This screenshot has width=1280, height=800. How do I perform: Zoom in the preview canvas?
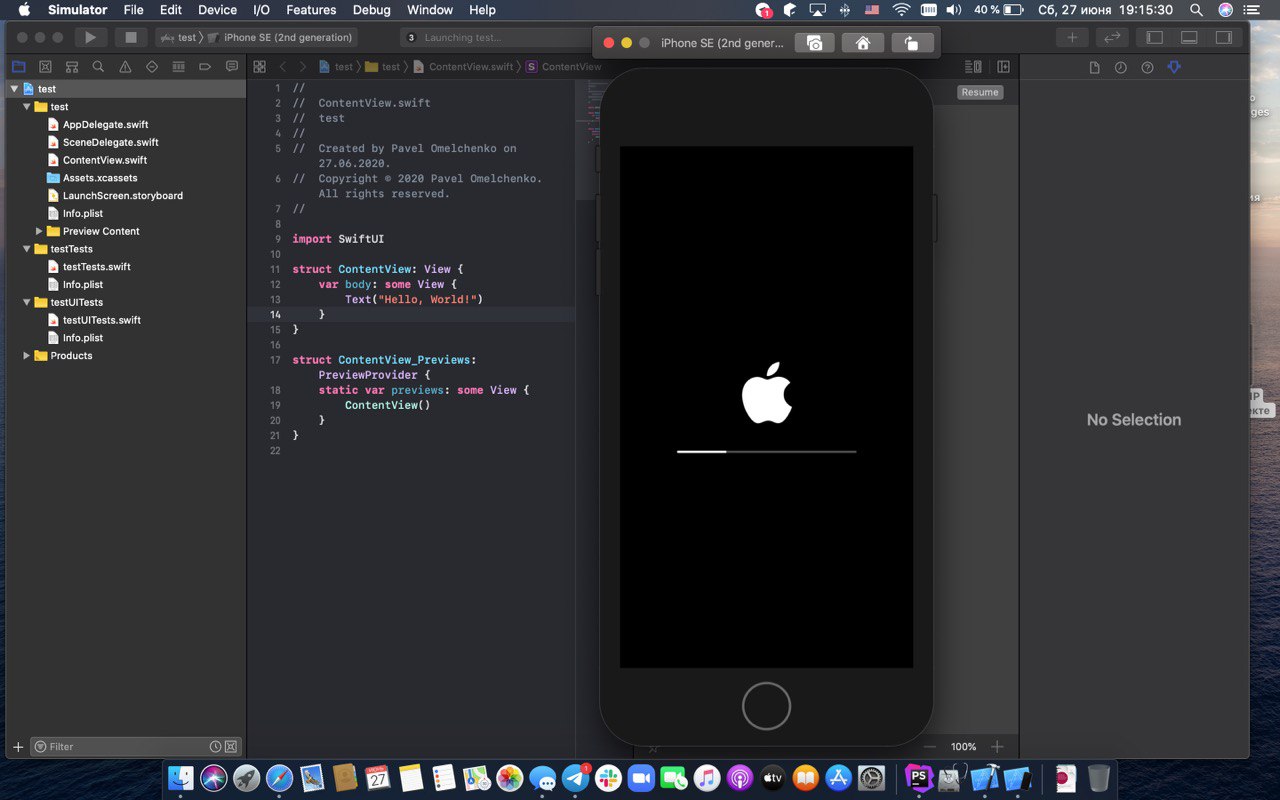point(997,747)
